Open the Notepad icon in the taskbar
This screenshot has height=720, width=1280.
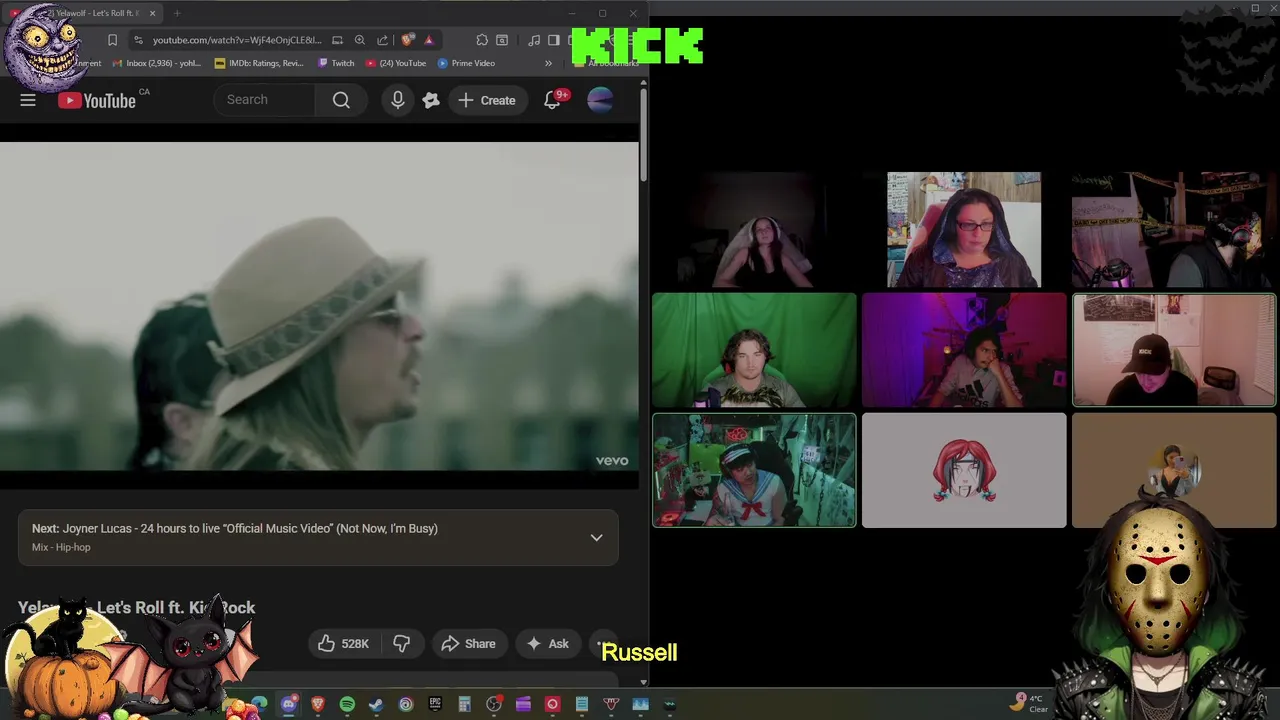[581, 704]
